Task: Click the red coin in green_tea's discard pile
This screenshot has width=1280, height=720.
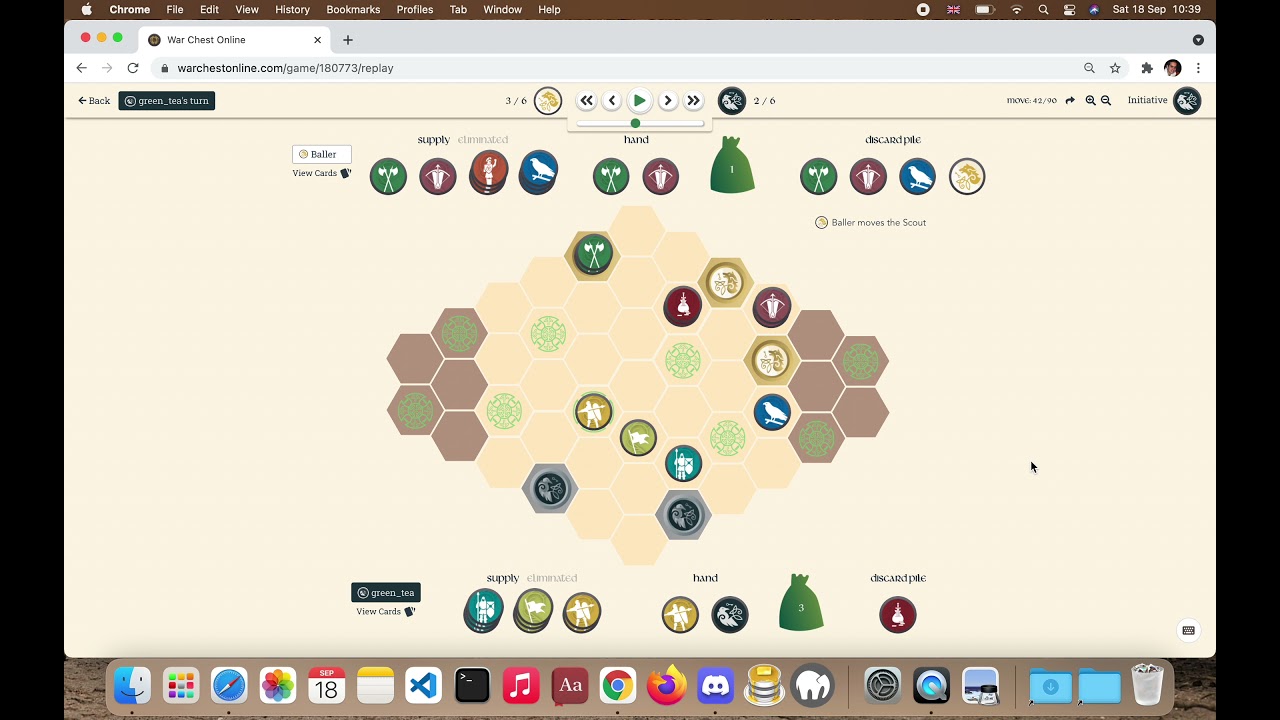Action: [x=898, y=615]
